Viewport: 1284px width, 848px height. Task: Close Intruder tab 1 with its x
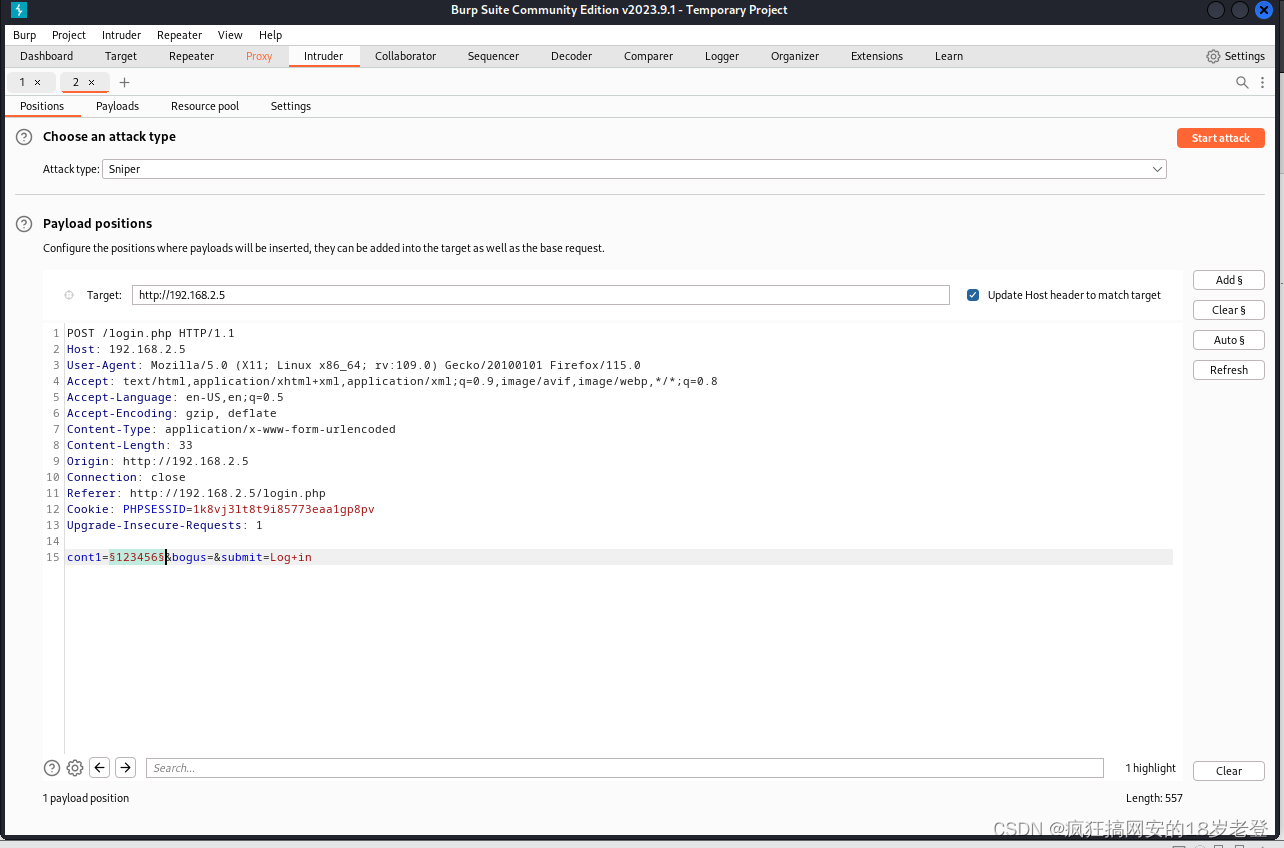click(38, 82)
